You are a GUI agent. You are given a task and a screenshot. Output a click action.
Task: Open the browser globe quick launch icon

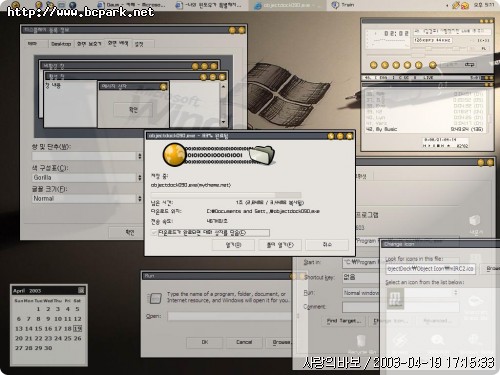[72, 5]
